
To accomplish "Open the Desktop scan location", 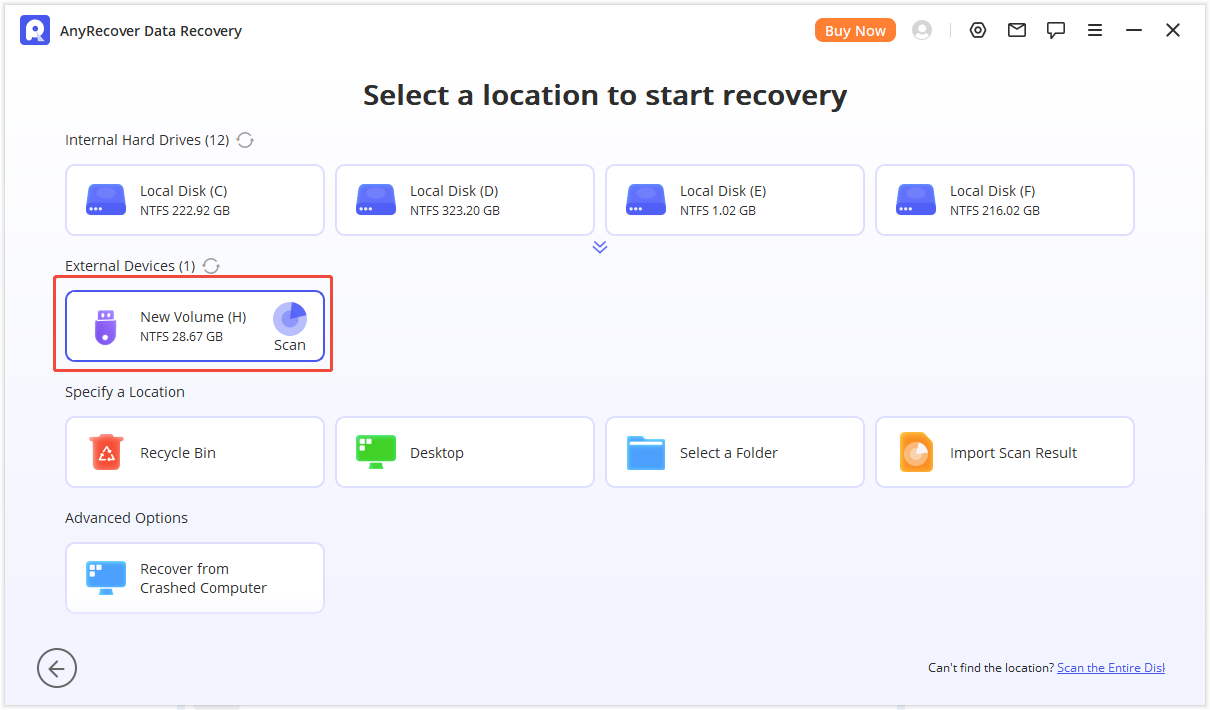I will pyautogui.click(x=464, y=452).
